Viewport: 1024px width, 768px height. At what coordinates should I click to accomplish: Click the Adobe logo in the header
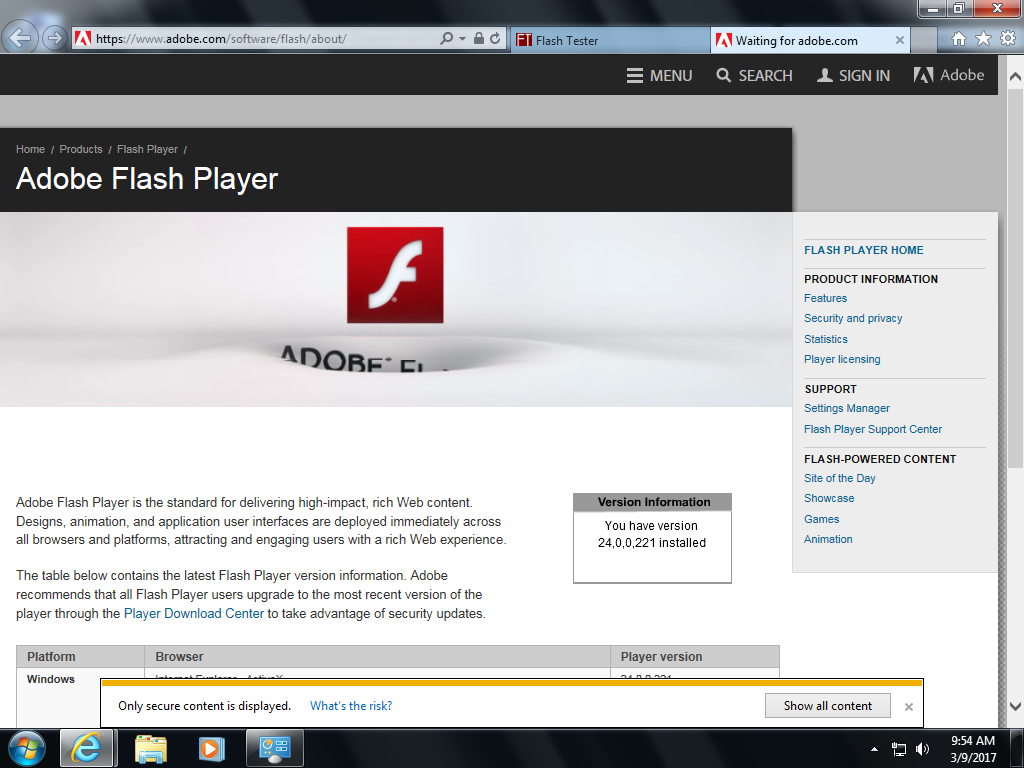pos(948,75)
